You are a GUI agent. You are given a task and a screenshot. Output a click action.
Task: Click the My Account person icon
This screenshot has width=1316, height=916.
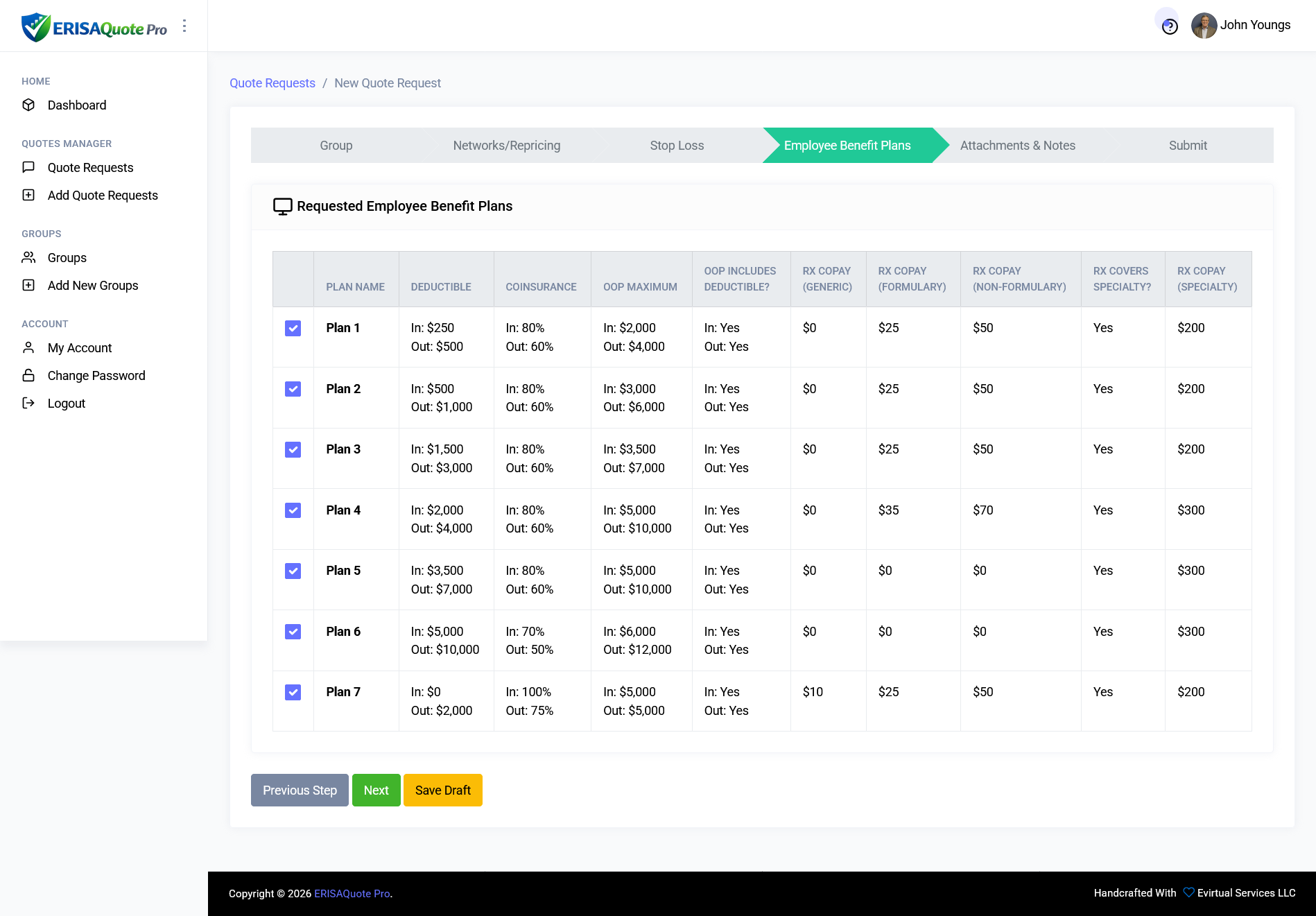(x=28, y=347)
